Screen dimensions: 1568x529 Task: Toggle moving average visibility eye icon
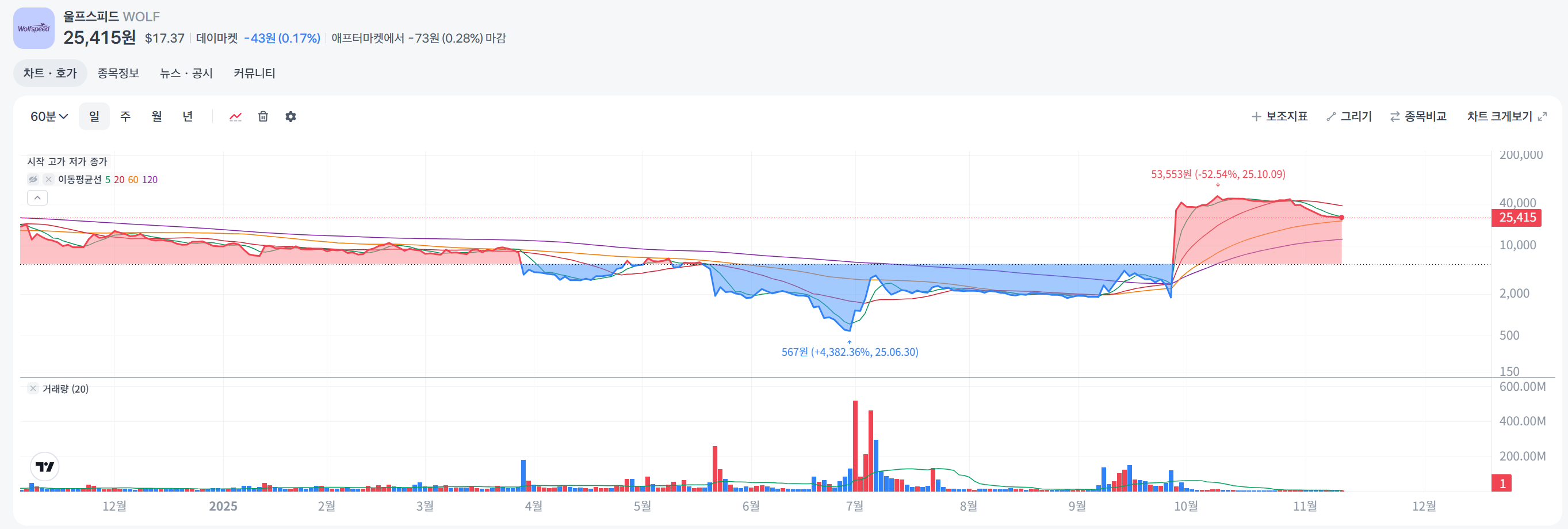[x=33, y=179]
